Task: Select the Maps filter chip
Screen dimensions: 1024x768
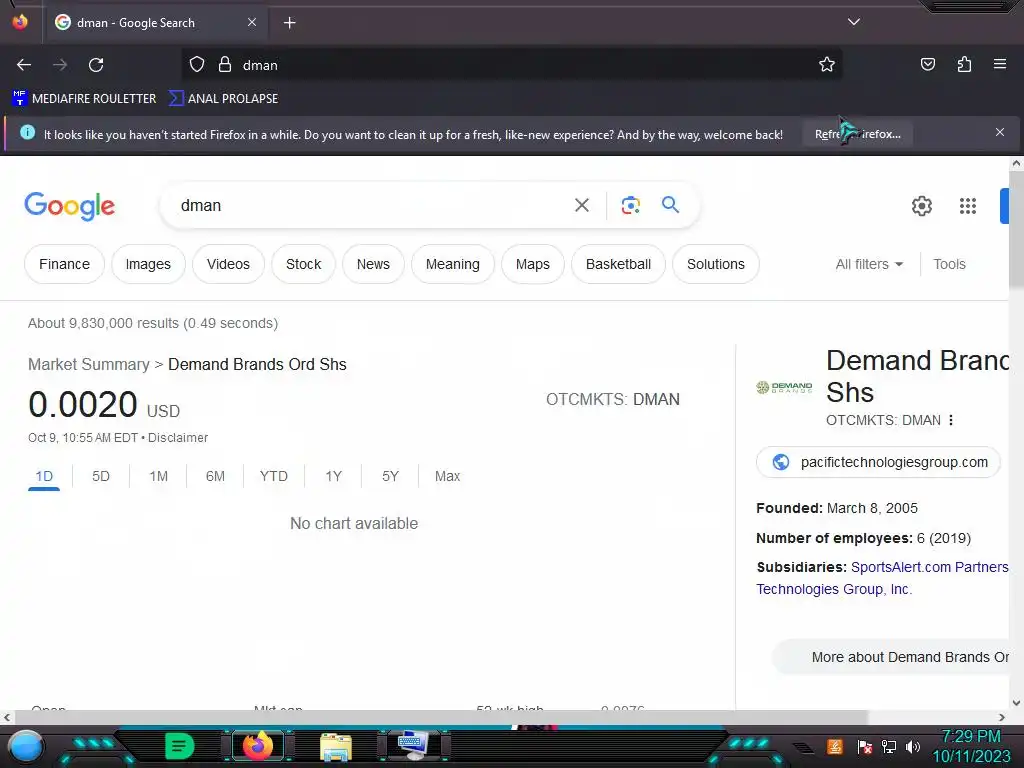Action: (533, 264)
